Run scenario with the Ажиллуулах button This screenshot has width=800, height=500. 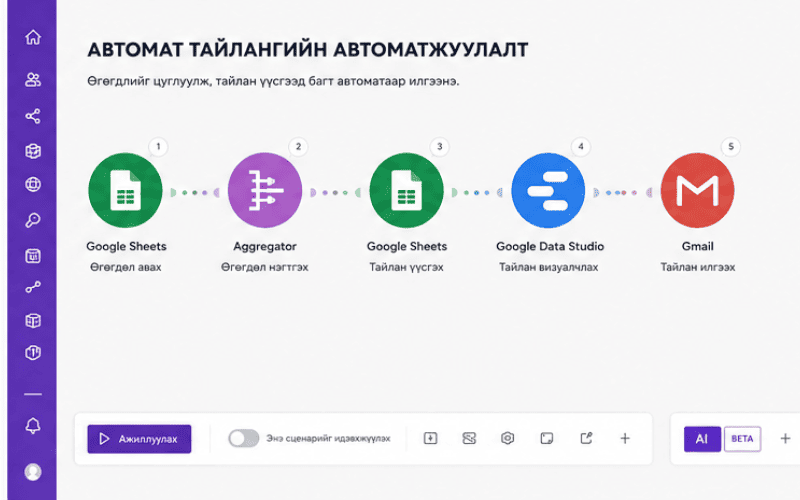coord(139,439)
